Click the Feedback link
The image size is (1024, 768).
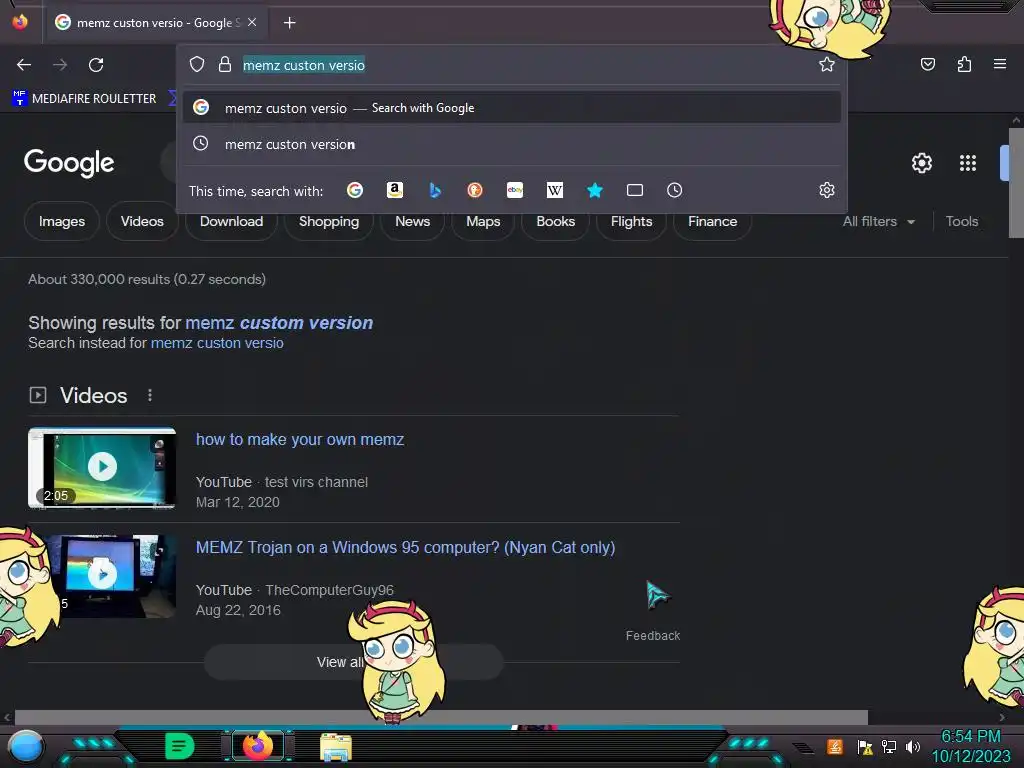652,635
